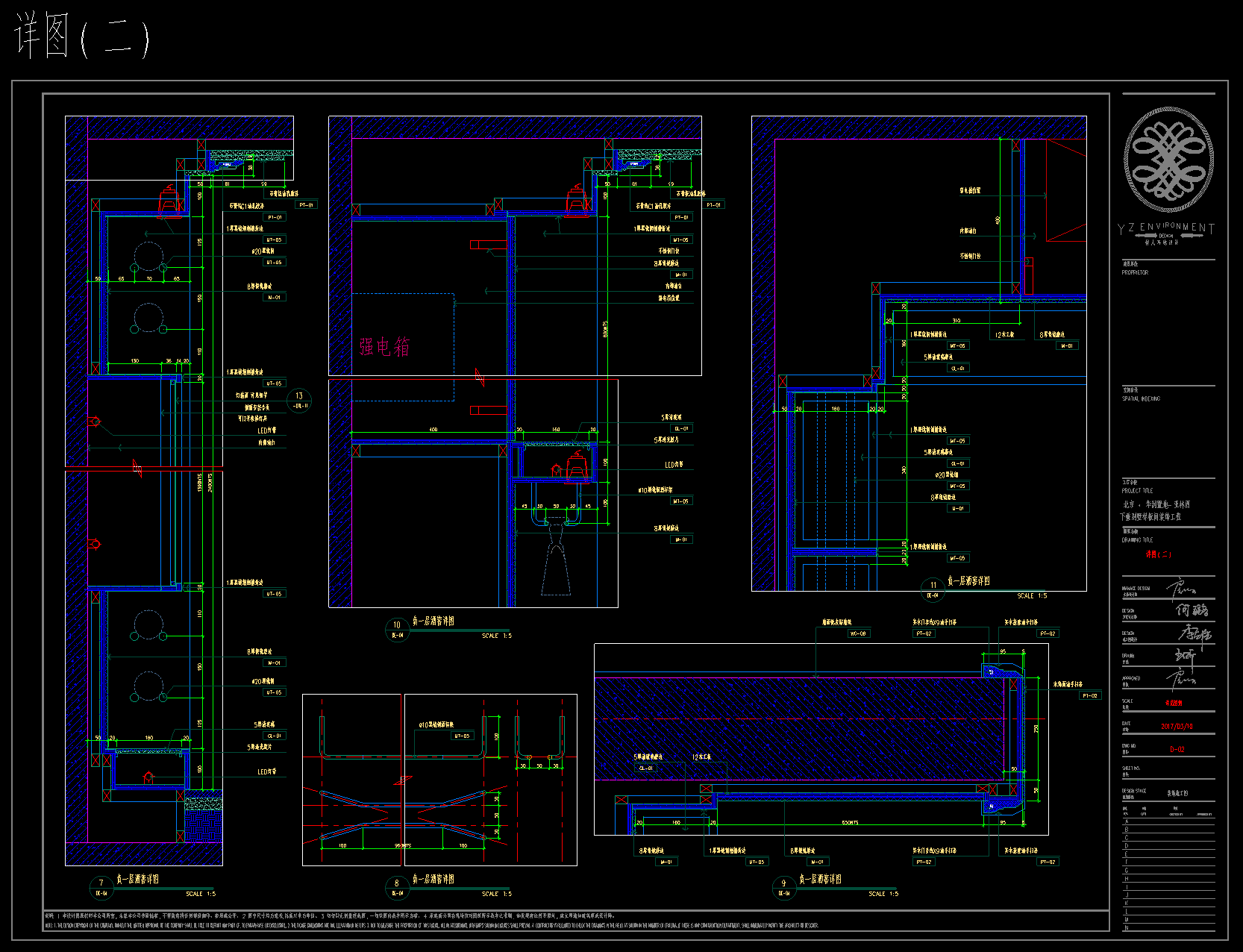Select the SPATIAL INDEXING label
Viewport: 1243px width, 952px height.
pos(1141,398)
